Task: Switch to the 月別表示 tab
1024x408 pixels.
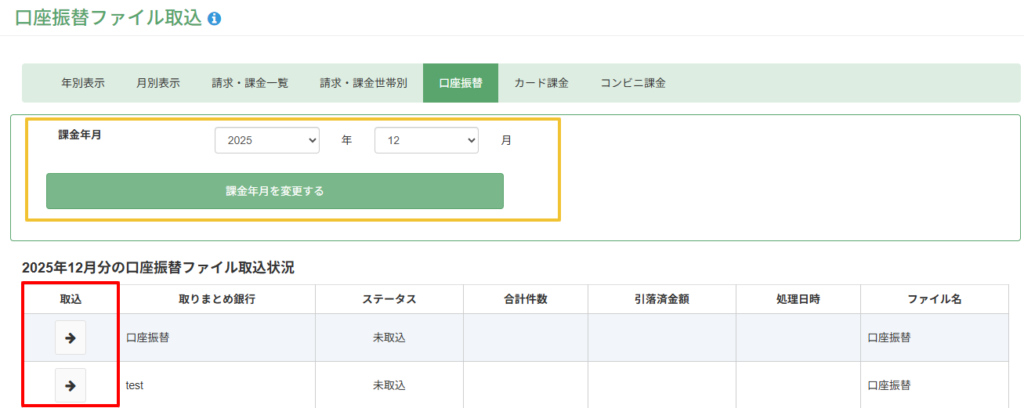Action: click(158, 83)
